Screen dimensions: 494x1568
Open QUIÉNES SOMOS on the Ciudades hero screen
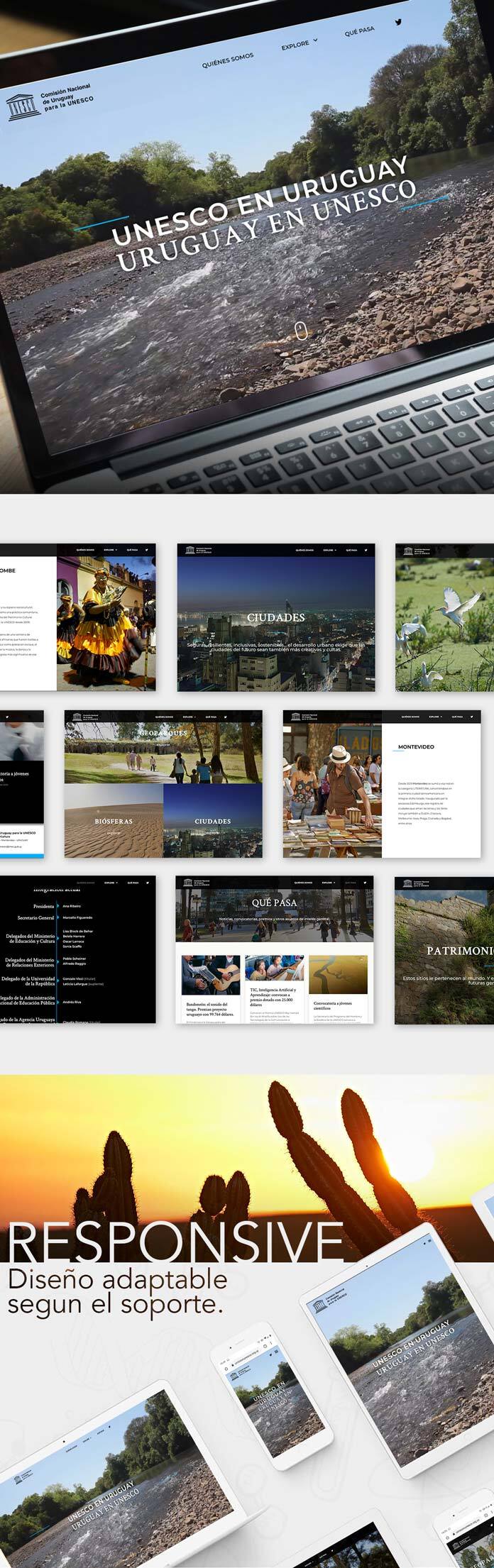coord(304,550)
